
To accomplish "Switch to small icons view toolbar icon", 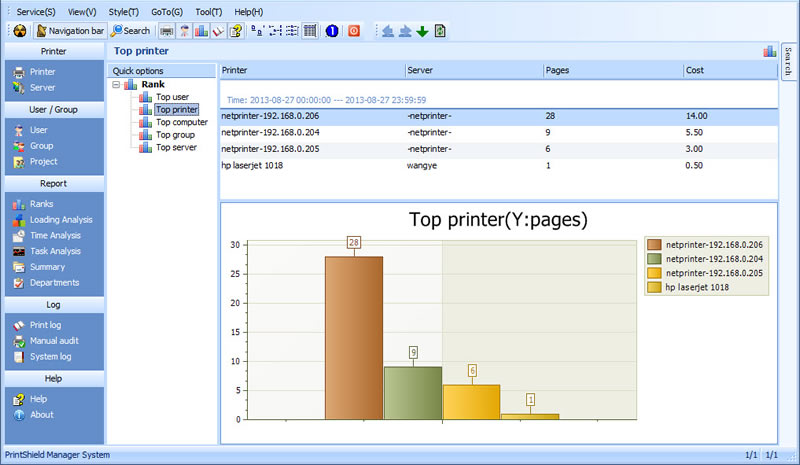I will (275, 31).
